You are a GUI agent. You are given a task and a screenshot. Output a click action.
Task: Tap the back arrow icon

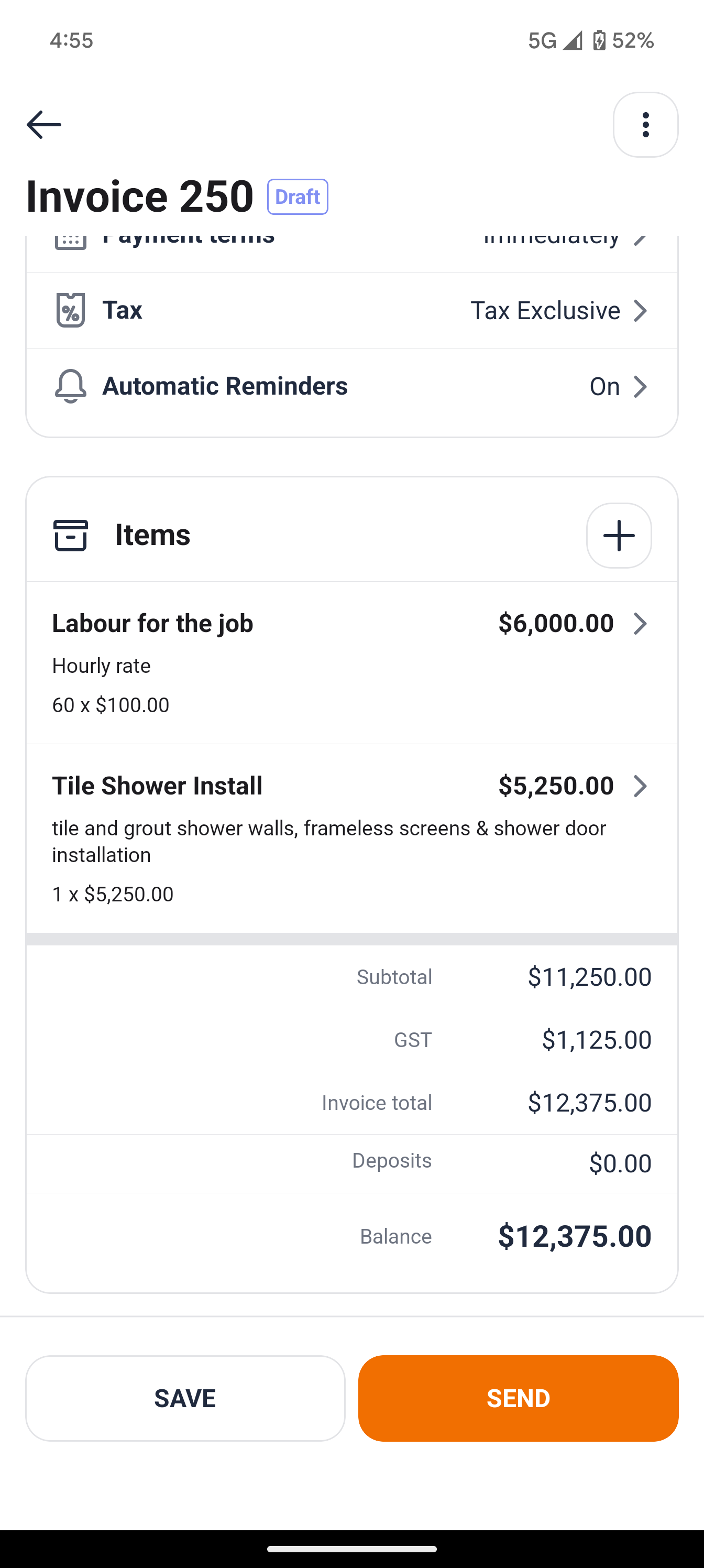coord(44,125)
